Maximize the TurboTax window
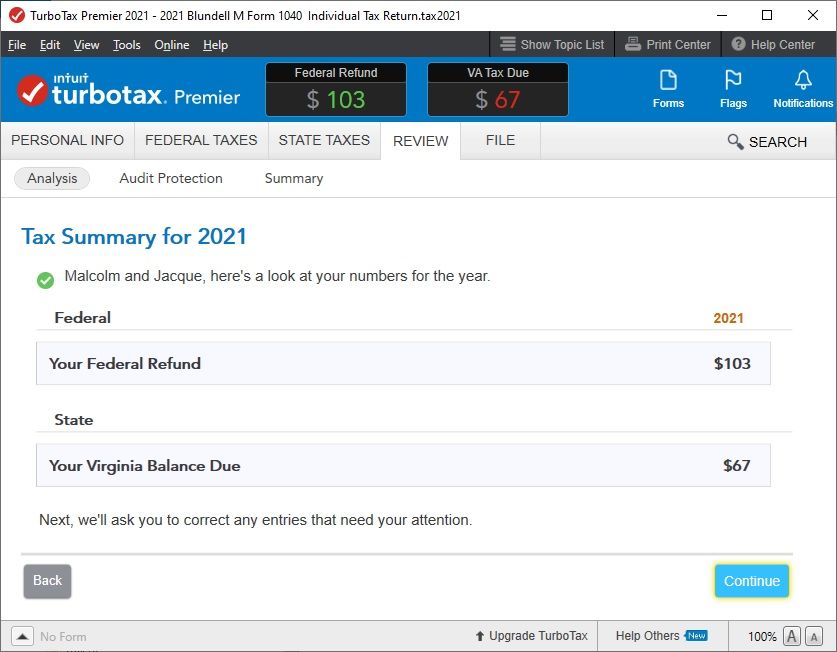This screenshot has height=652, width=837. click(767, 15)
